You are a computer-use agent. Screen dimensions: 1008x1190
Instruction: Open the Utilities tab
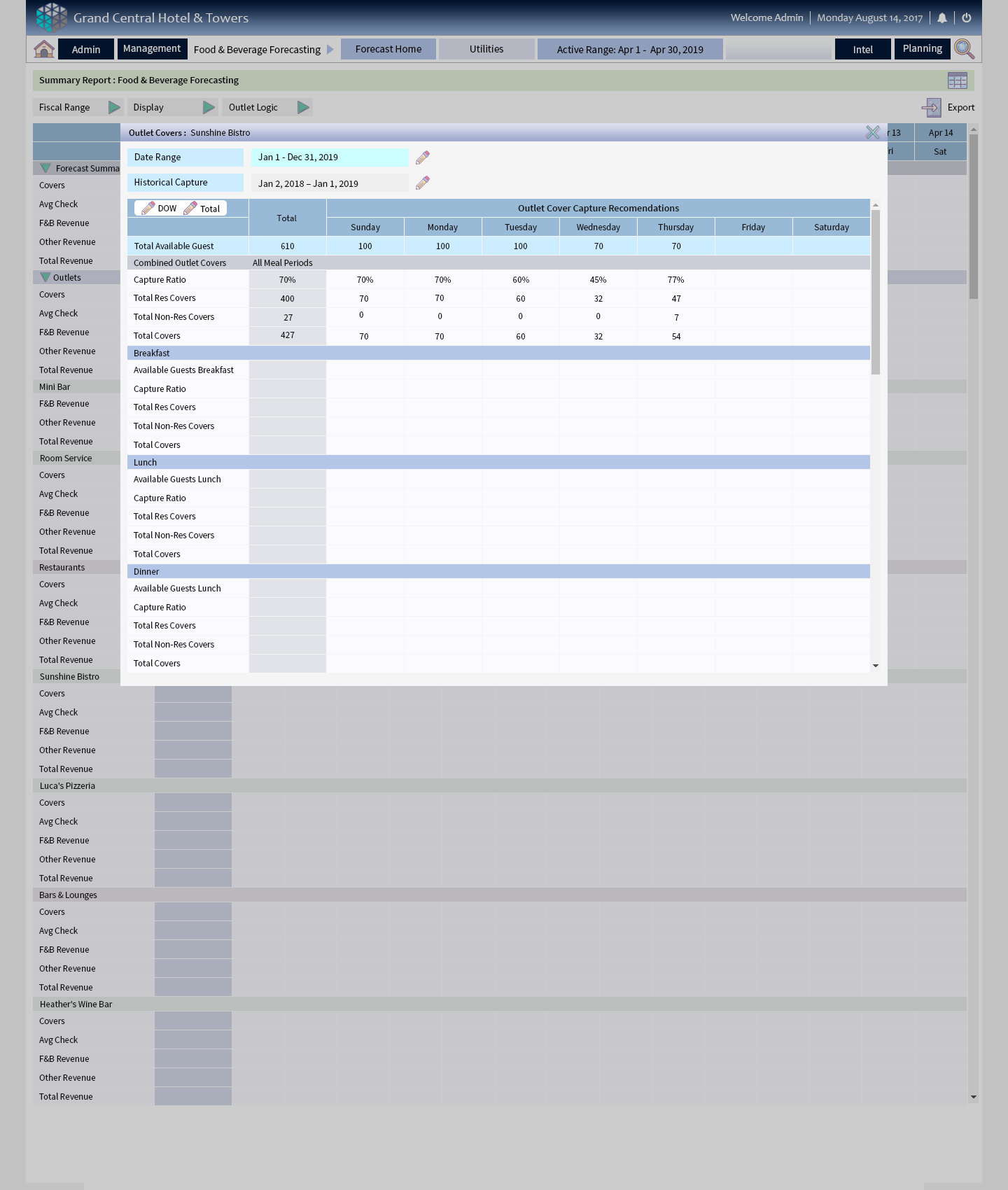486,49
